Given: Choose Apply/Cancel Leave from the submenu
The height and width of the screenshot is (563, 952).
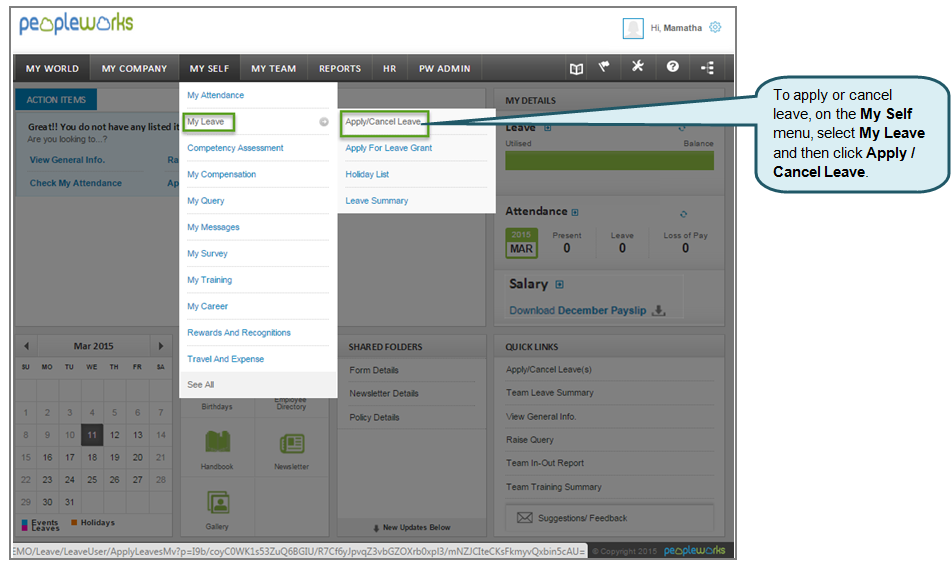Looking at the screenshot, I should [383, 121].
